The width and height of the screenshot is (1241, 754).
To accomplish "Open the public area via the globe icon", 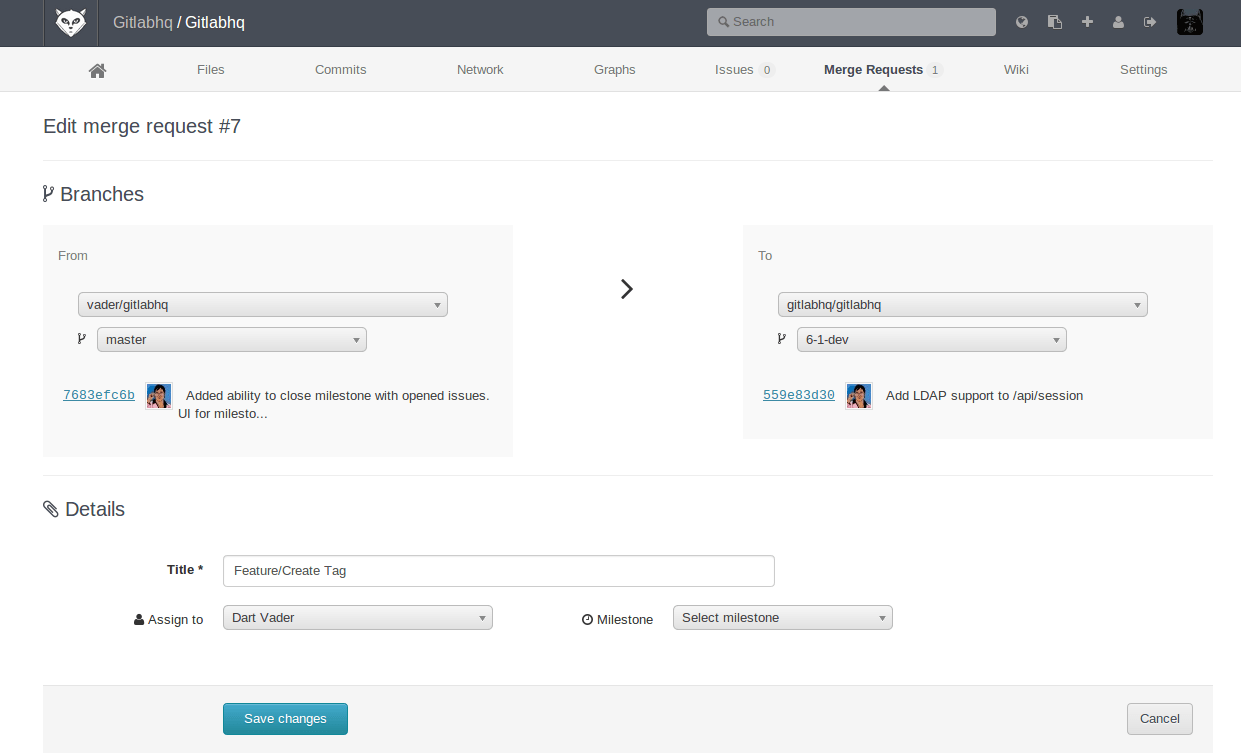I will [1021, 21].
